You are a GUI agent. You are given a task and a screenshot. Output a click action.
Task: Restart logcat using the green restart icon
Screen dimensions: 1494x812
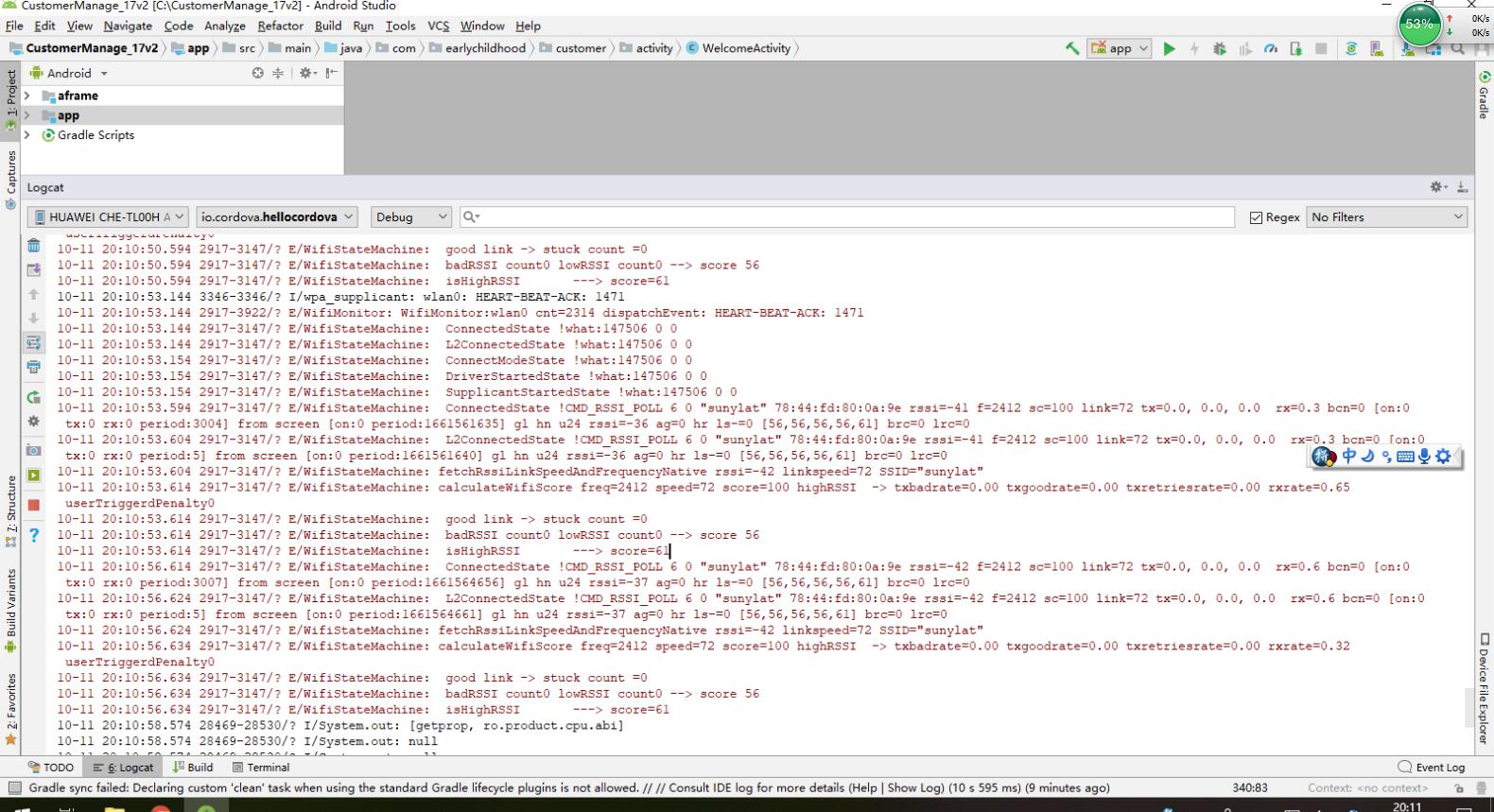[34, 398]
